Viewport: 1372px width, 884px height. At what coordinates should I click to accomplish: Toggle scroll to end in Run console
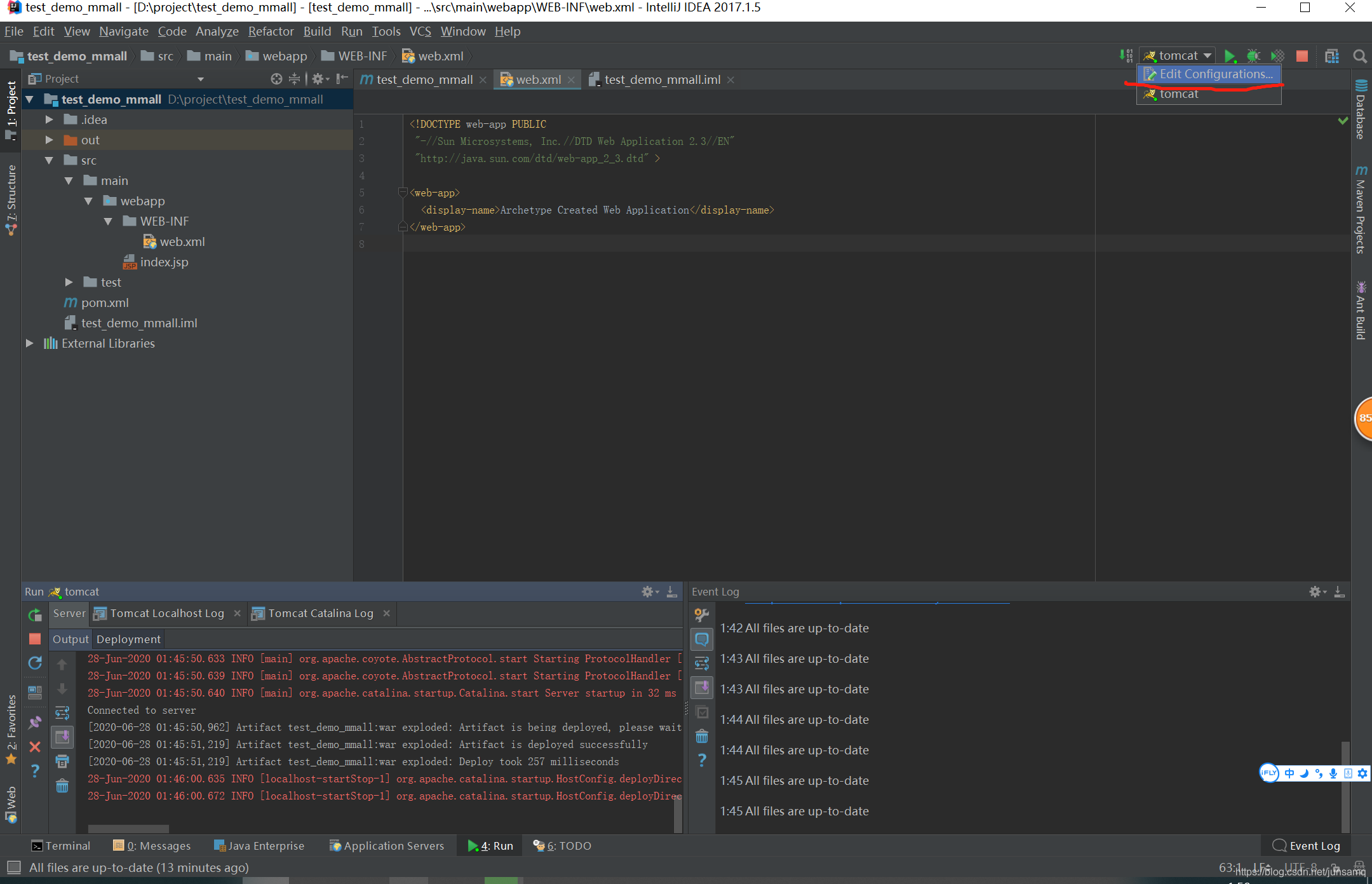tap(62, 737)
